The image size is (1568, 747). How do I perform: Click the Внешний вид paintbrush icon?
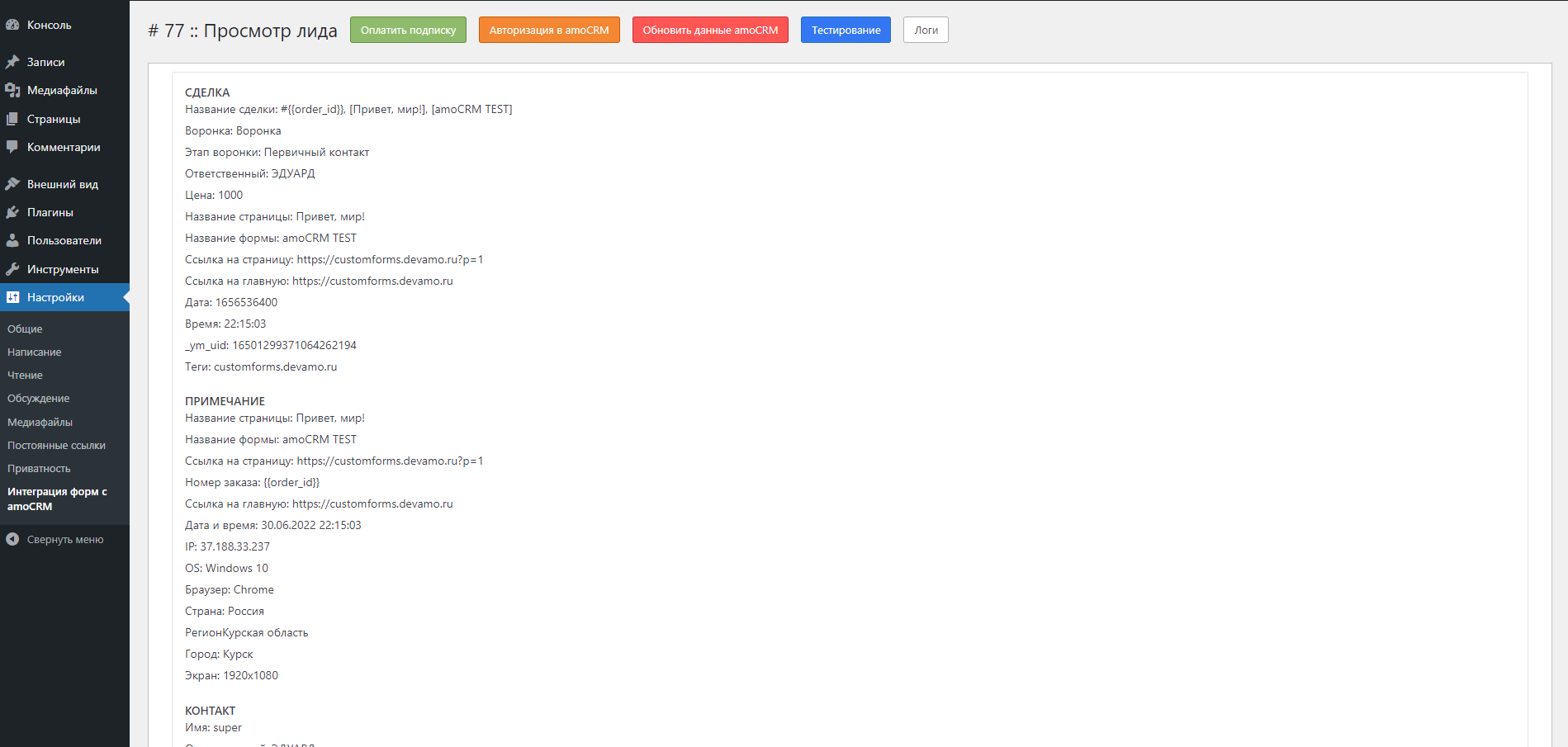tap(12, 184)
